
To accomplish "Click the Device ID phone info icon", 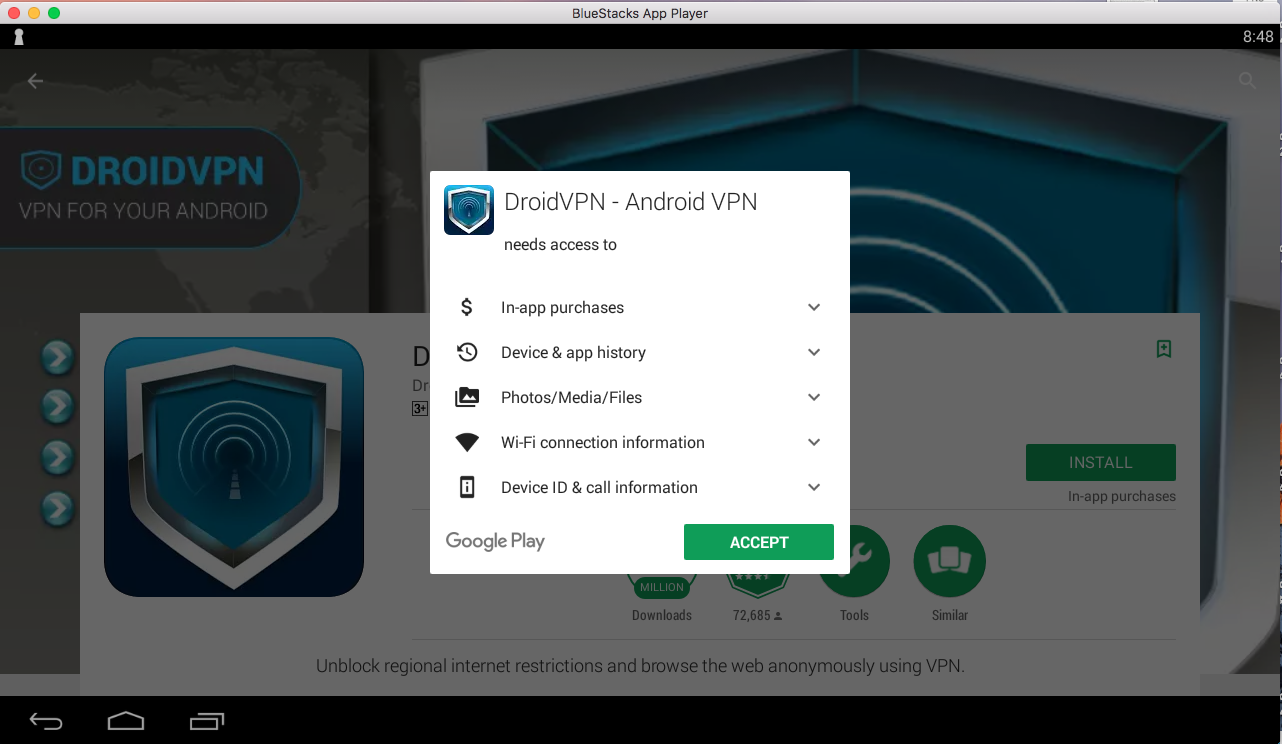I will click(467, 487).
